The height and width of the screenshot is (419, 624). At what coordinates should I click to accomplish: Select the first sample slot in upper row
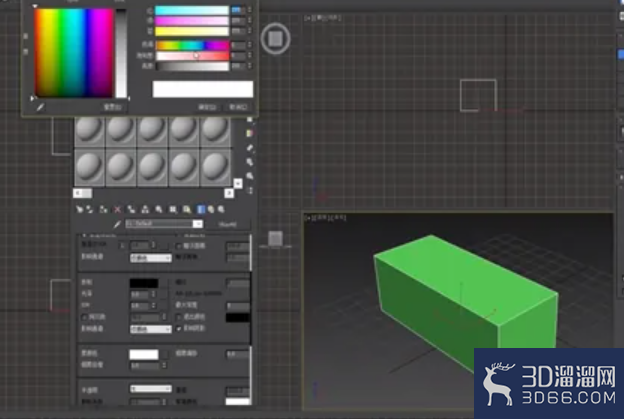(x=90, y=132)
